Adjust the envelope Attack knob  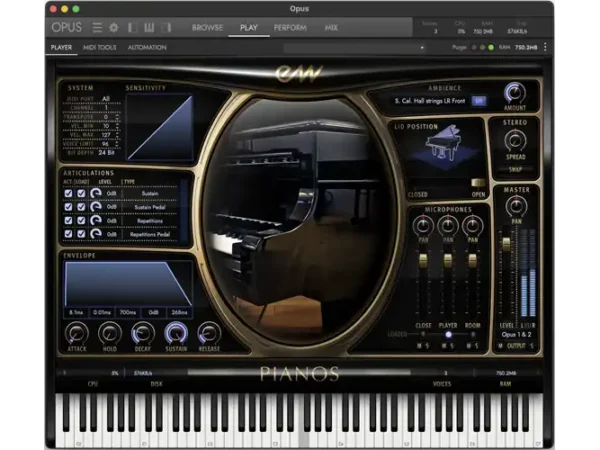tap(77, 333)
